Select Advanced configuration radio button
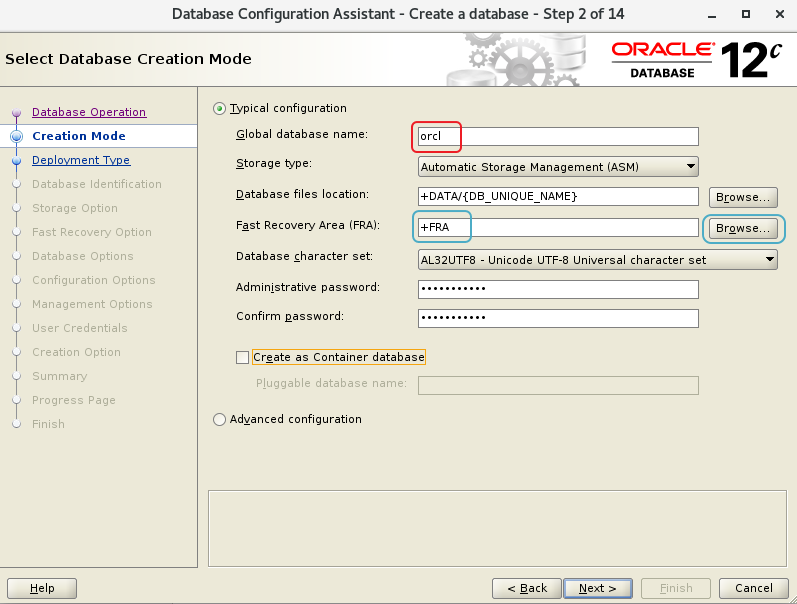797x604 pixels. pyautogui.click(x=220, y=419)
